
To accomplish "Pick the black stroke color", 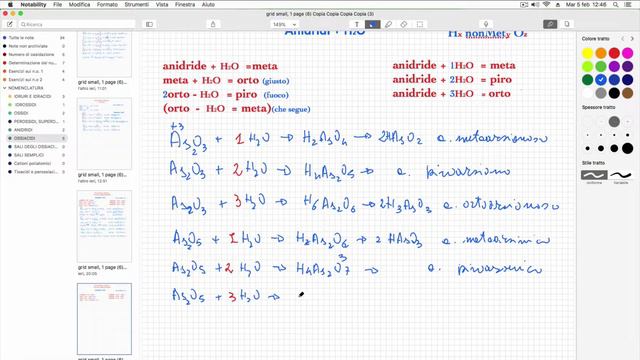I will click(614, 93).
